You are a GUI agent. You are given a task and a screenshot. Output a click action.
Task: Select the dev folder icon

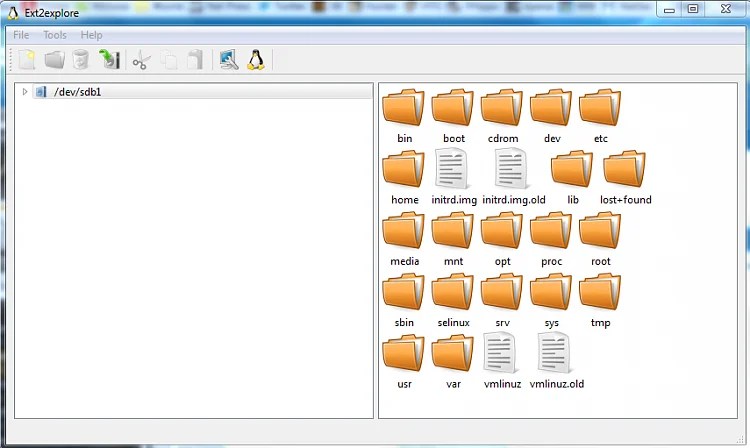551,108
